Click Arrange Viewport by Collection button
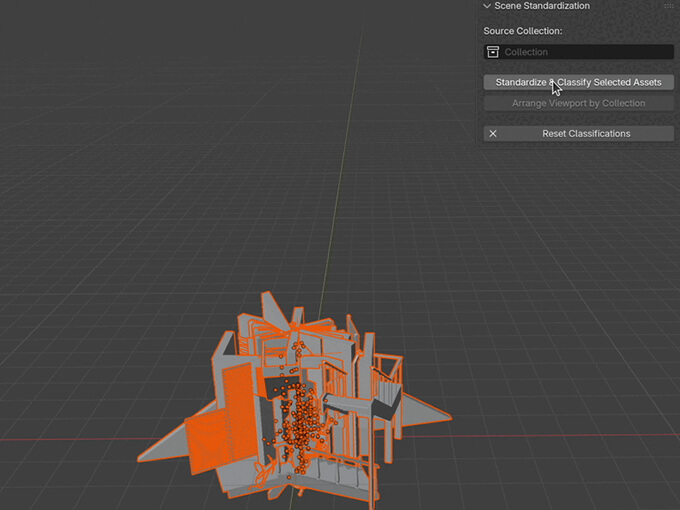The width and height of the screenshot is (680, 510). (578, 103)
